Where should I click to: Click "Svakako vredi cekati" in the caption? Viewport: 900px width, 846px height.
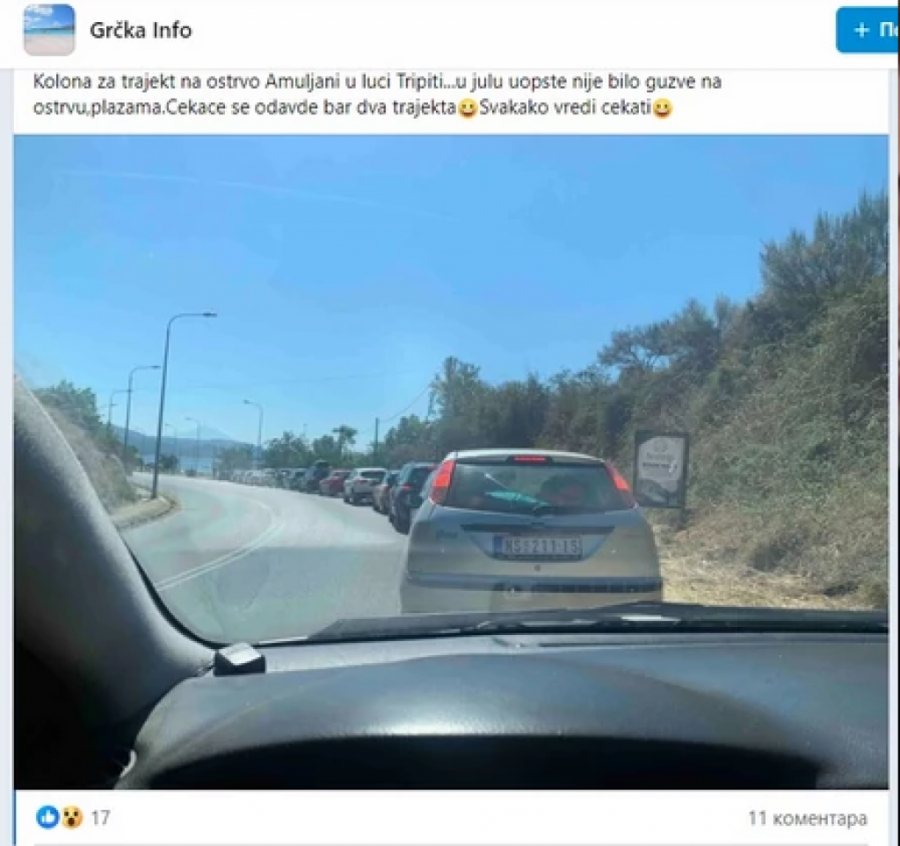(565, 107)
